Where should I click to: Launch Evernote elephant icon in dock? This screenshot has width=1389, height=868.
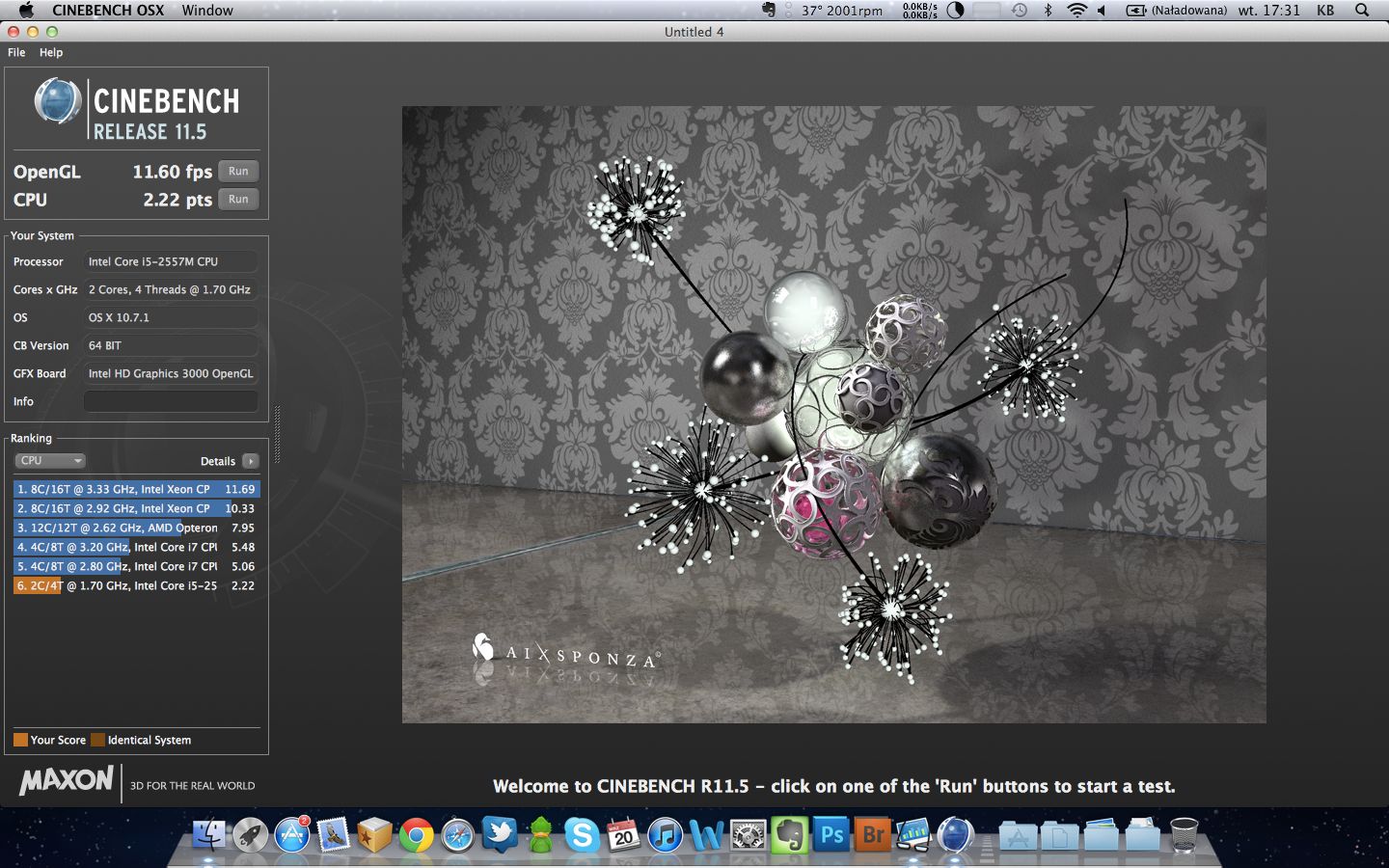[x=789, y=834]
